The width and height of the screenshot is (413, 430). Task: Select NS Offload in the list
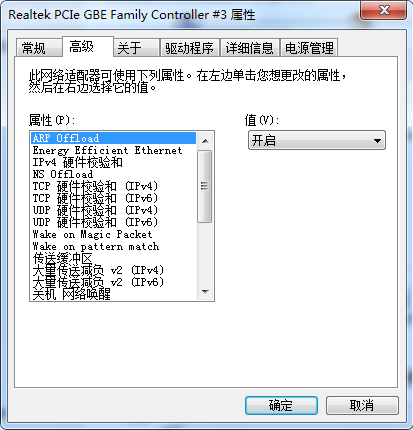tap(113, 174)
